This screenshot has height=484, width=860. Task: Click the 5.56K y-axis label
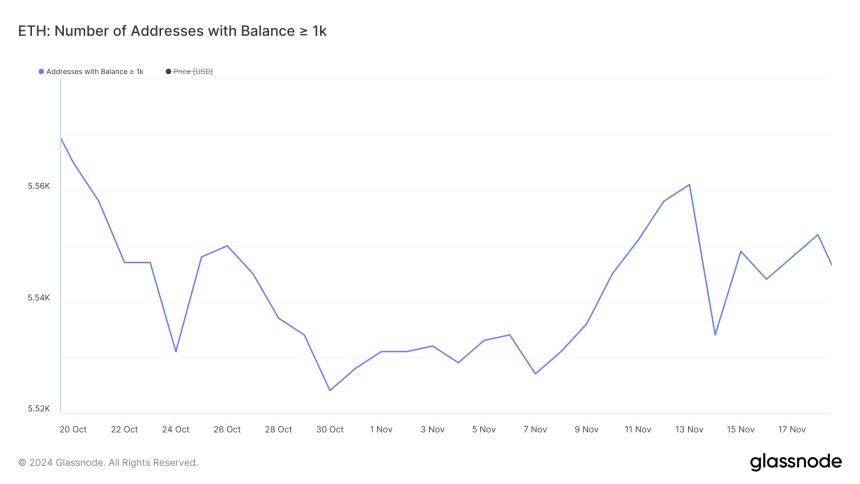pyautogui.click(x=38, y=187)
